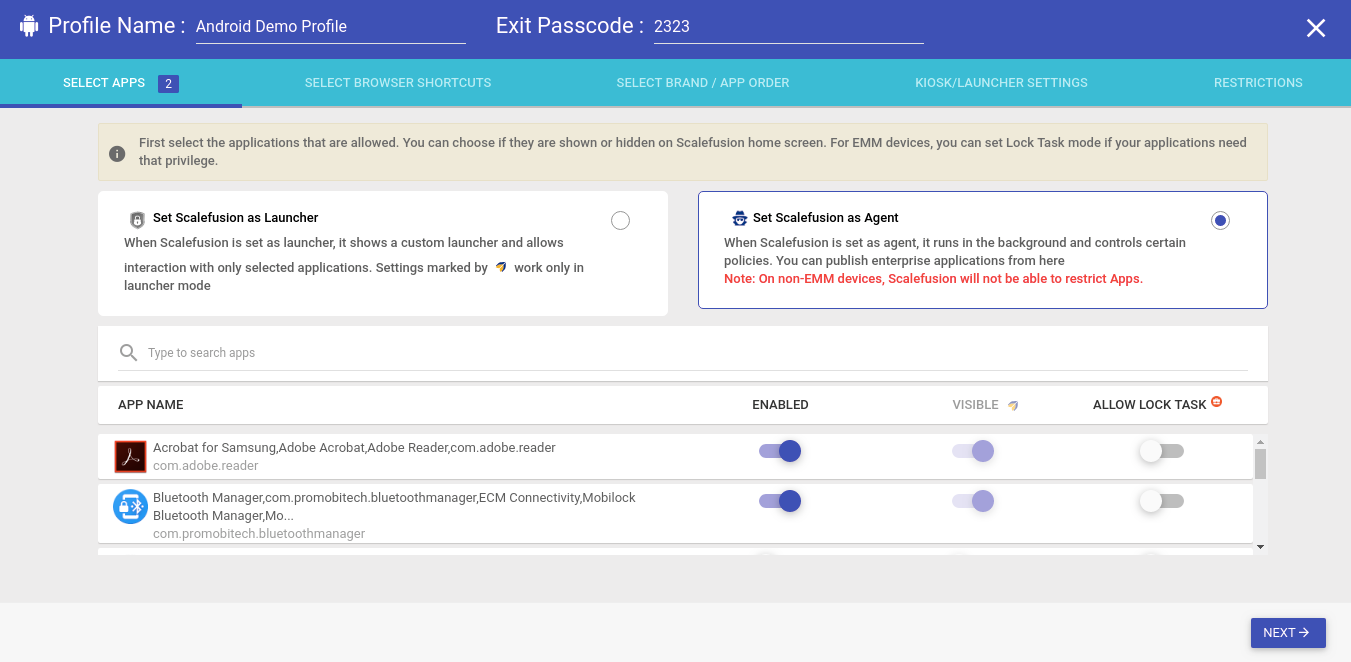Switch to the Restrictions tab
The height and width of the screenshot is (662, 1351).
click(x=1258, y=83)
